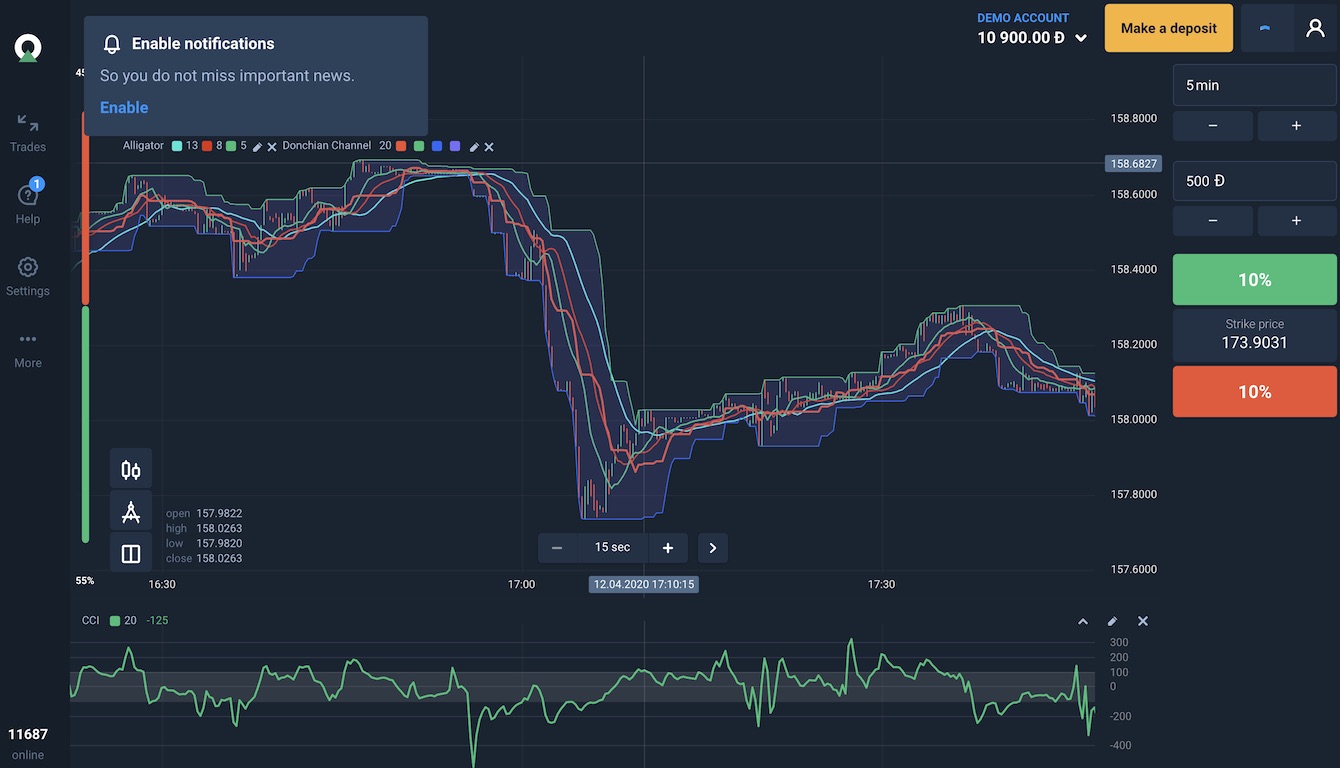The image size is (1340, 768).
Task: Click the 500 Đ amount field
Action: pos(1254,181)
